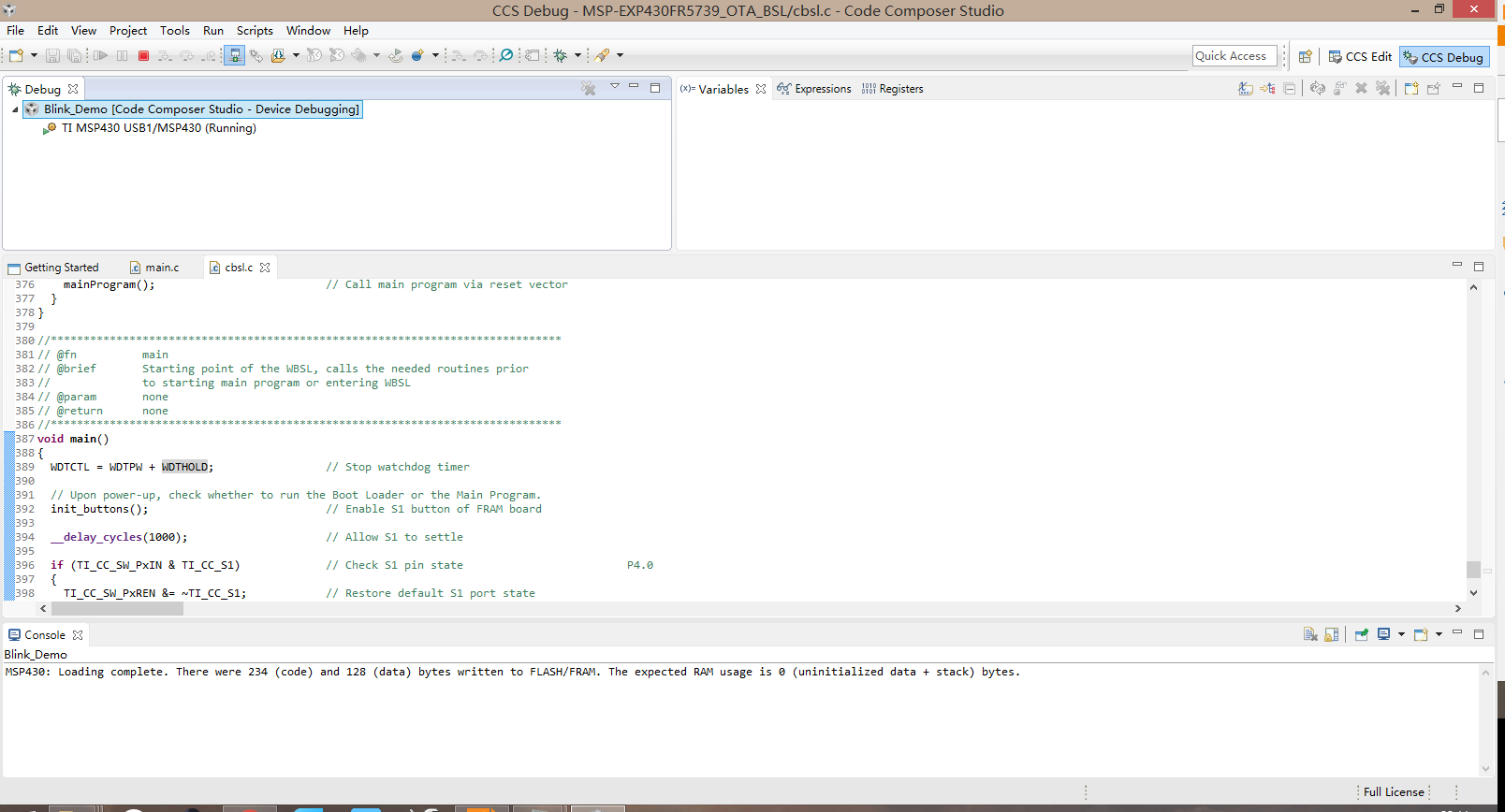Open the Help menu
The image size is (1505, 812).
[x=356, y=31]
